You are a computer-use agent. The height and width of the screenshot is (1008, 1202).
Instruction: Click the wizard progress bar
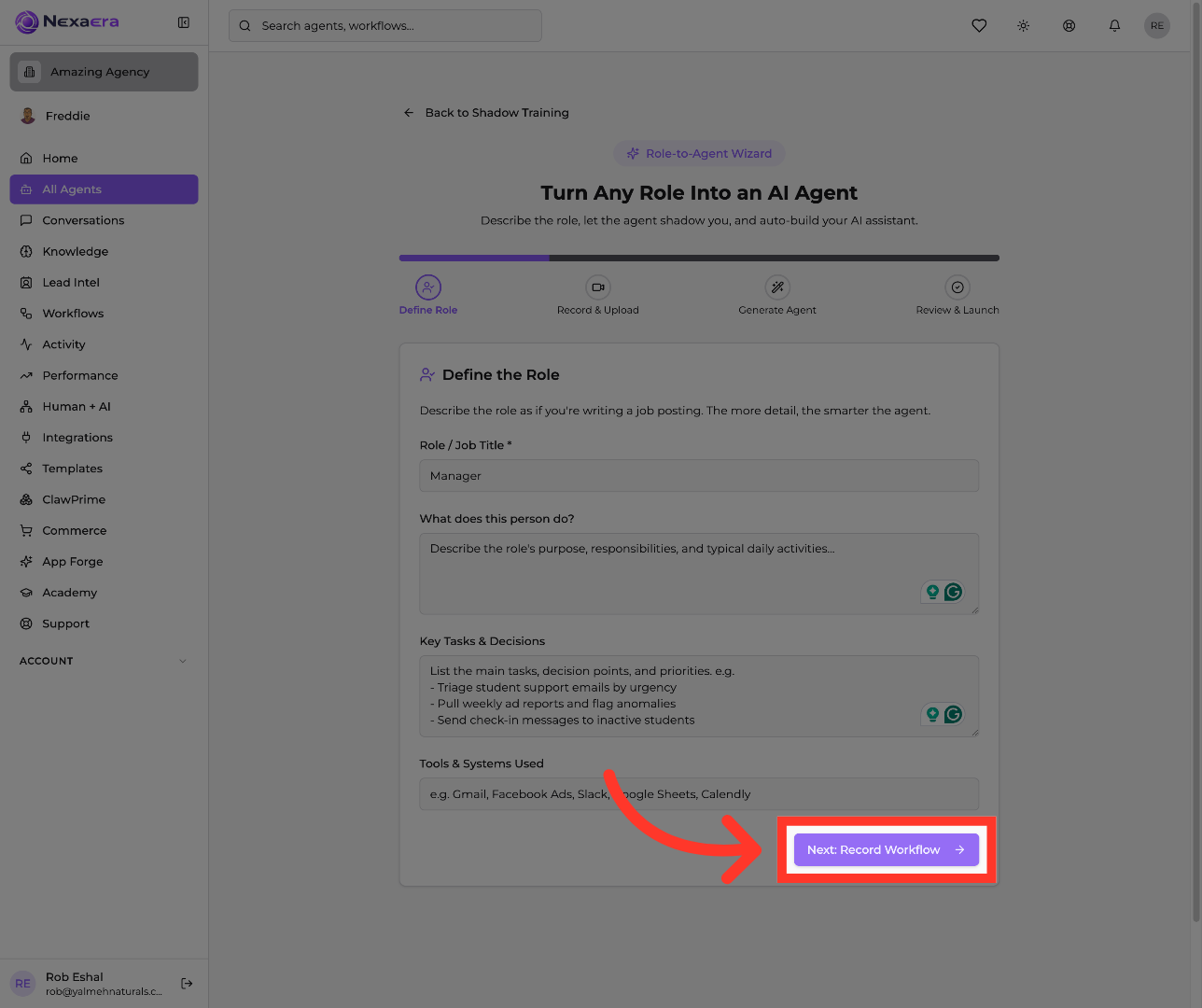[x=699, y=258]
